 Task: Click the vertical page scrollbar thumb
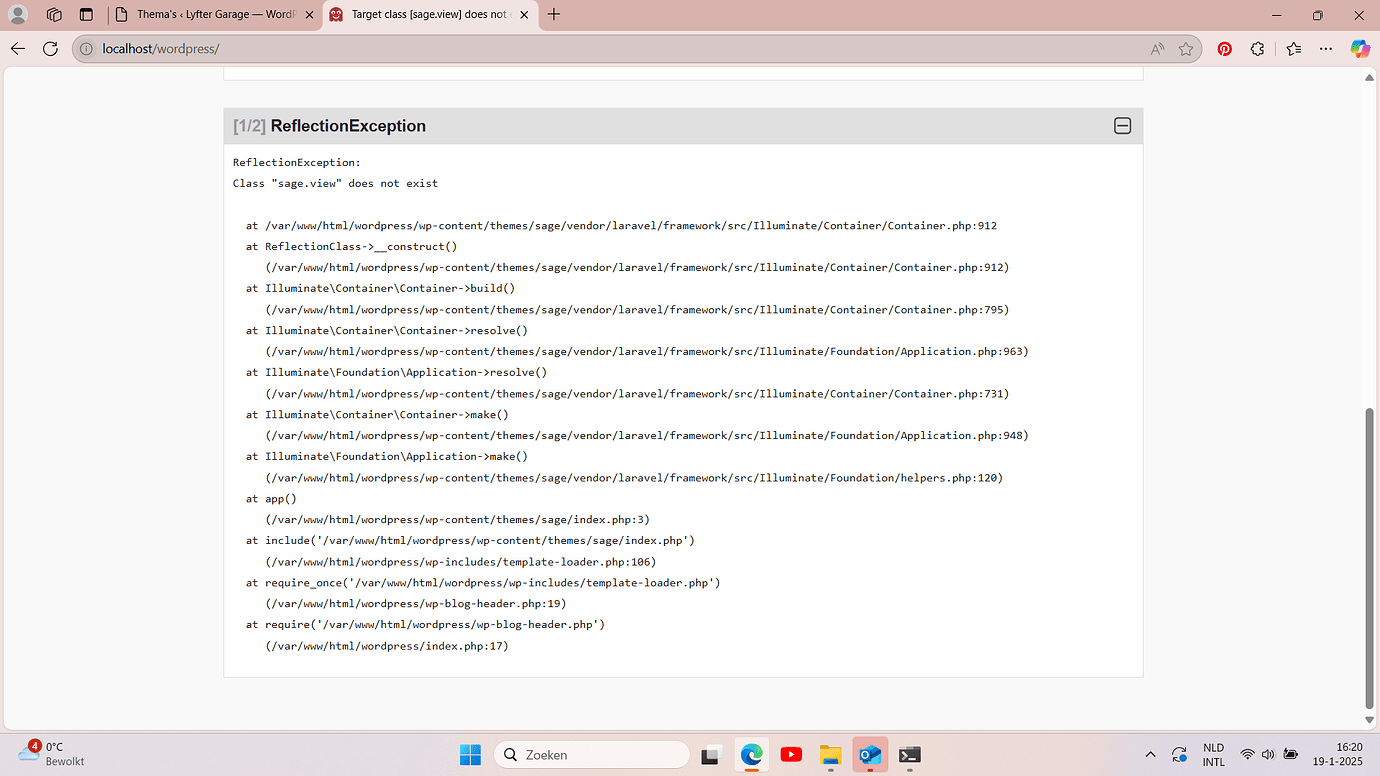[x=1370, y=558]
